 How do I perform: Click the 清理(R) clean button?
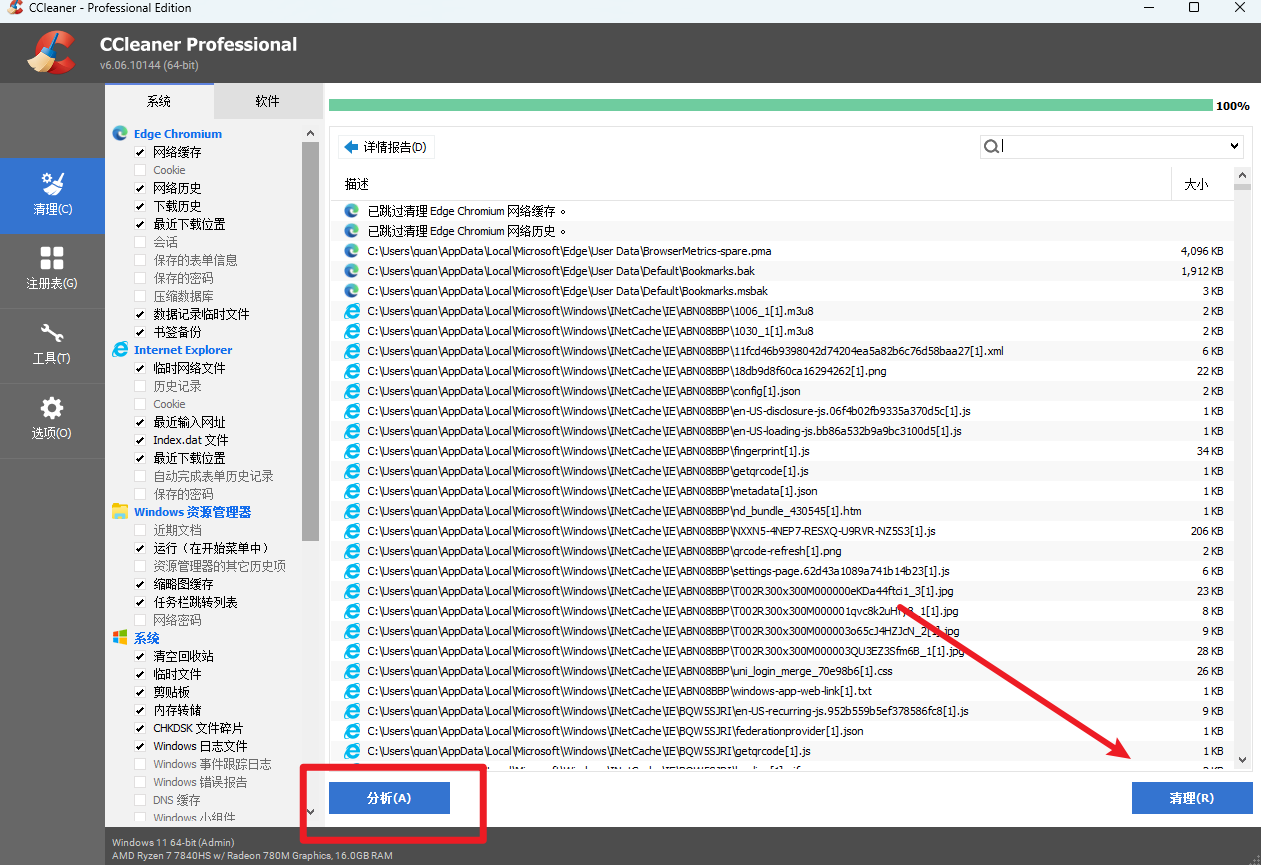(1192, 798)
